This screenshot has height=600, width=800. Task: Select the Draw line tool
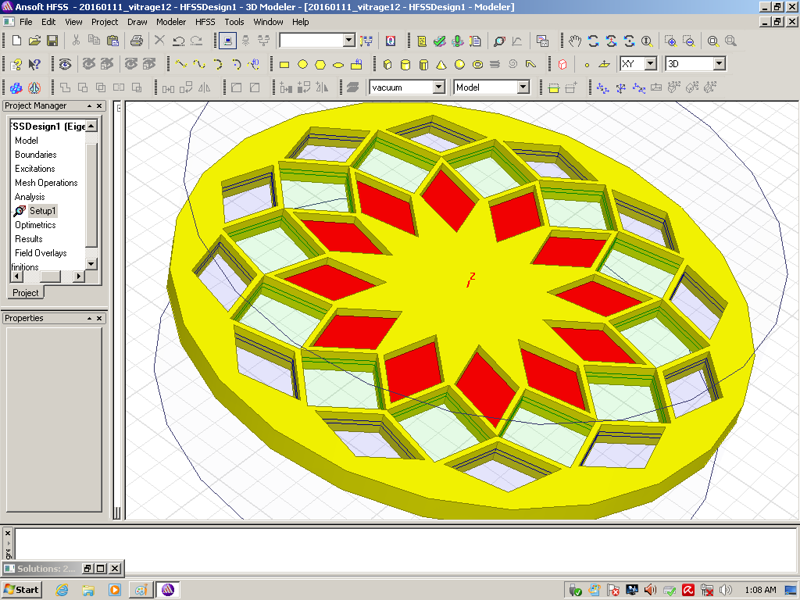point(181,64)
